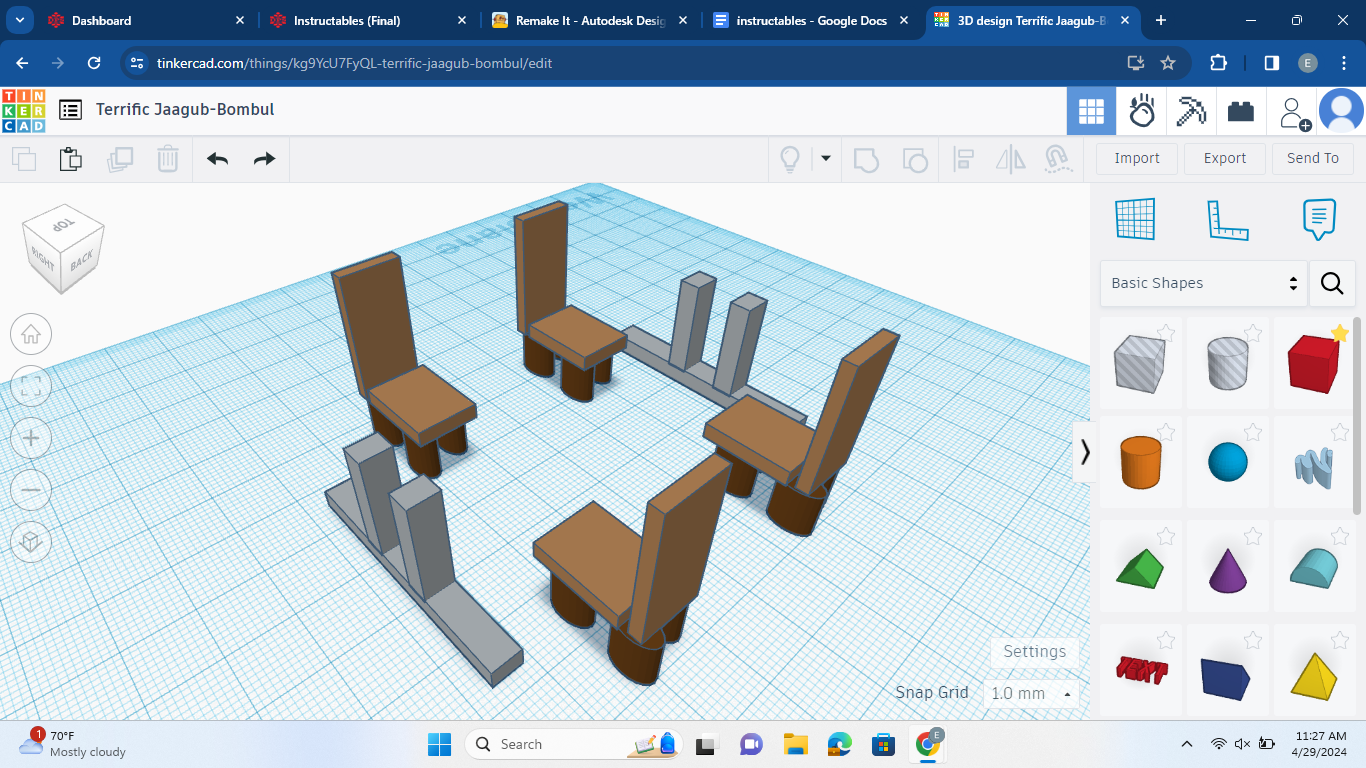This screenshot has width=1366, height=768.
Task: Select the navy Wedge shape
Action: tap(1226, 678)
